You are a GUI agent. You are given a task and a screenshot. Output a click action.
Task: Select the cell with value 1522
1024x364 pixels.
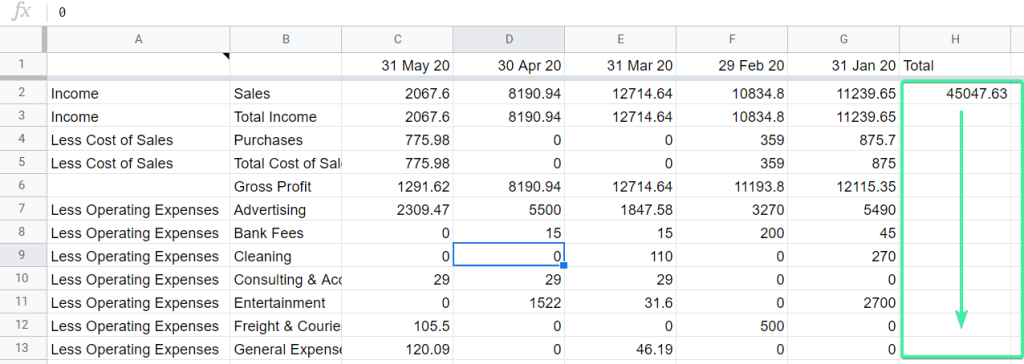tap(509, 303)
